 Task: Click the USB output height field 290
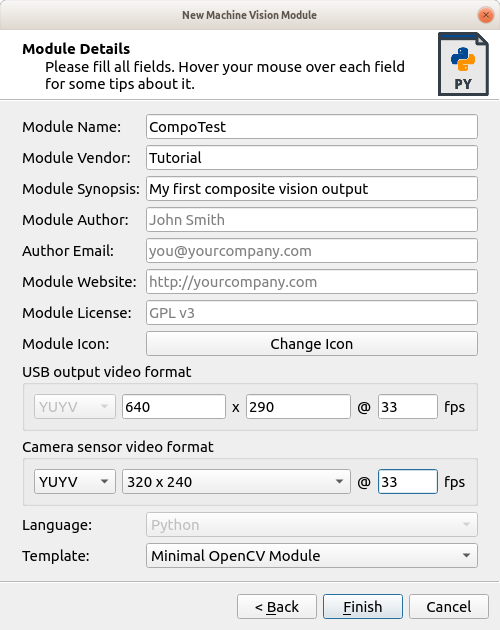tap(298, 407)
